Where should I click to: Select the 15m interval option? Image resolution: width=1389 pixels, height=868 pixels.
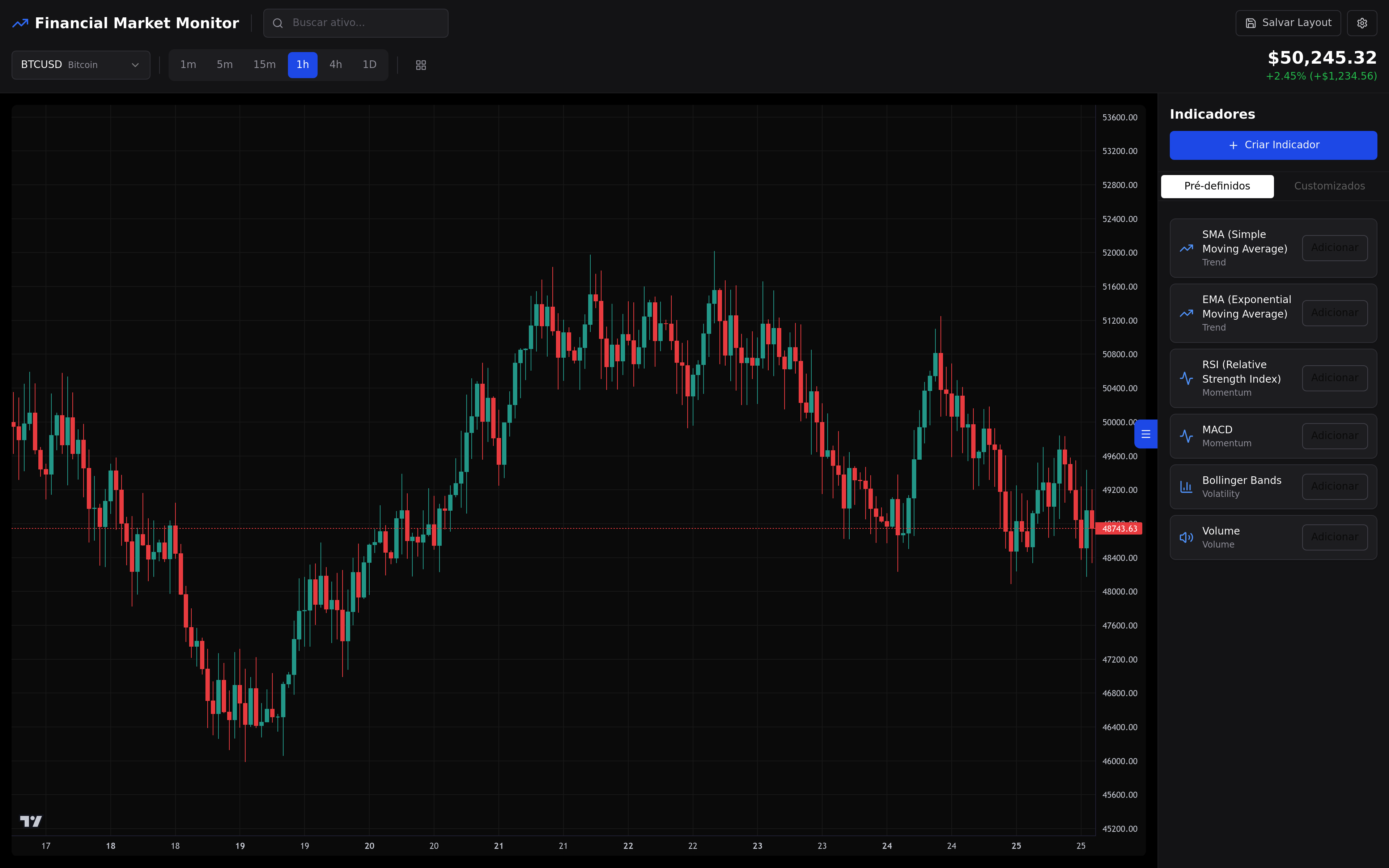(264, 65)
